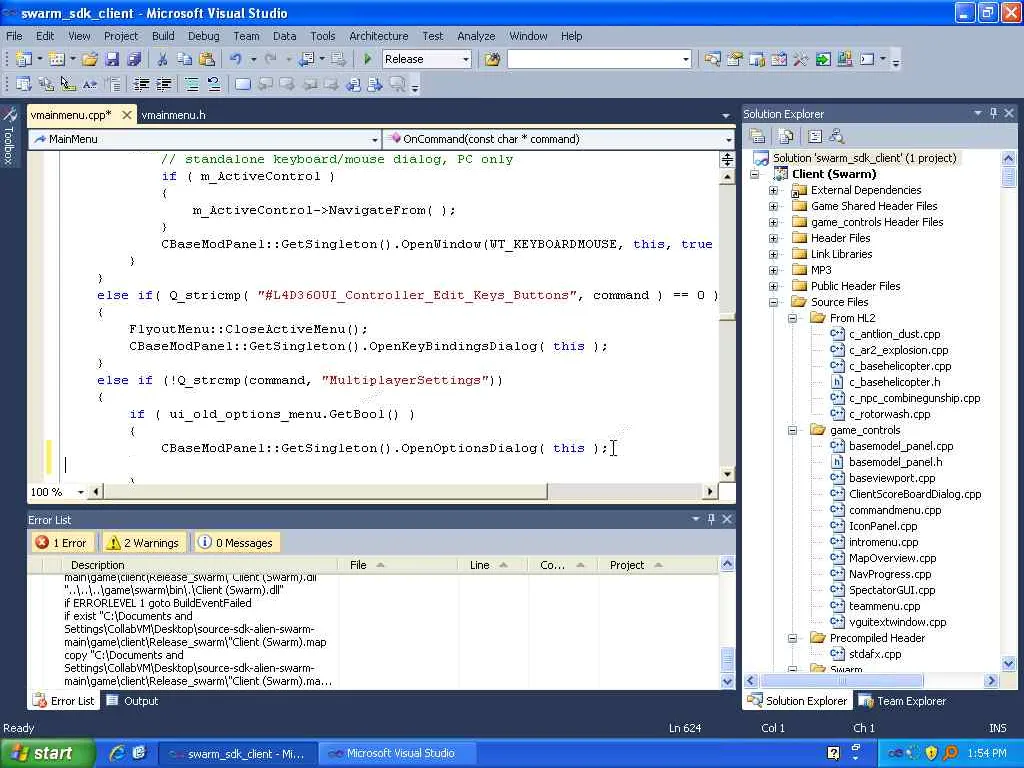Open the empty Find combo box dropdown
The image size is (1024, 768).
tap(685, 59)
